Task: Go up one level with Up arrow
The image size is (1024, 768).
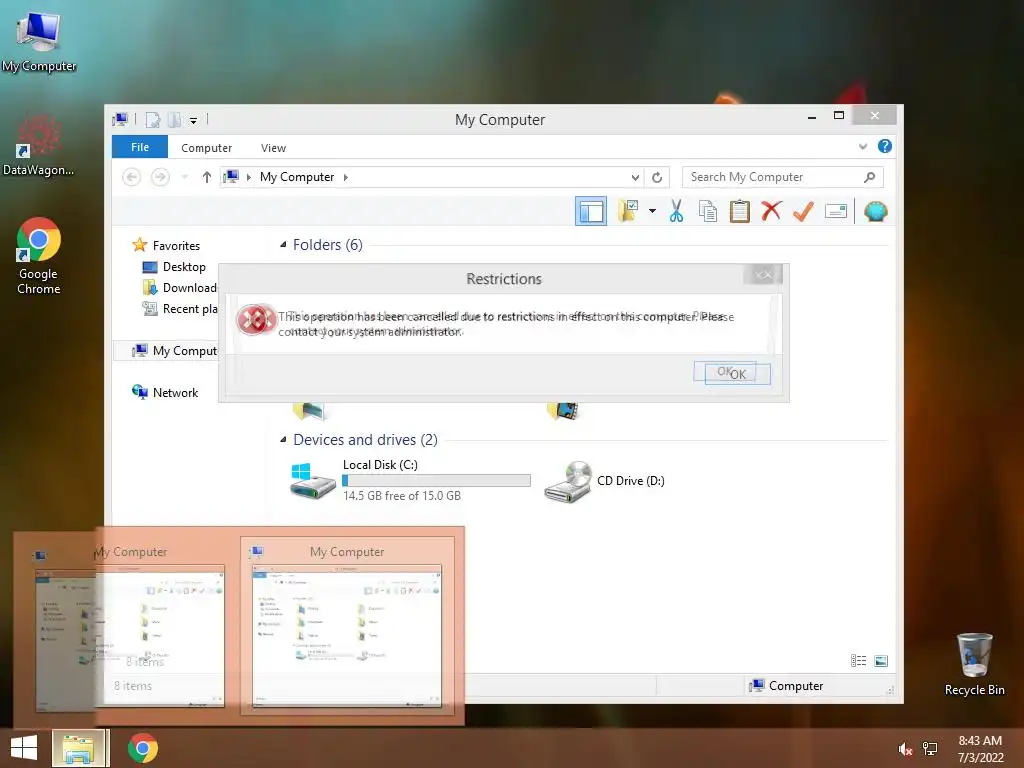Action: pyautogui.click(x=206, y=177)
